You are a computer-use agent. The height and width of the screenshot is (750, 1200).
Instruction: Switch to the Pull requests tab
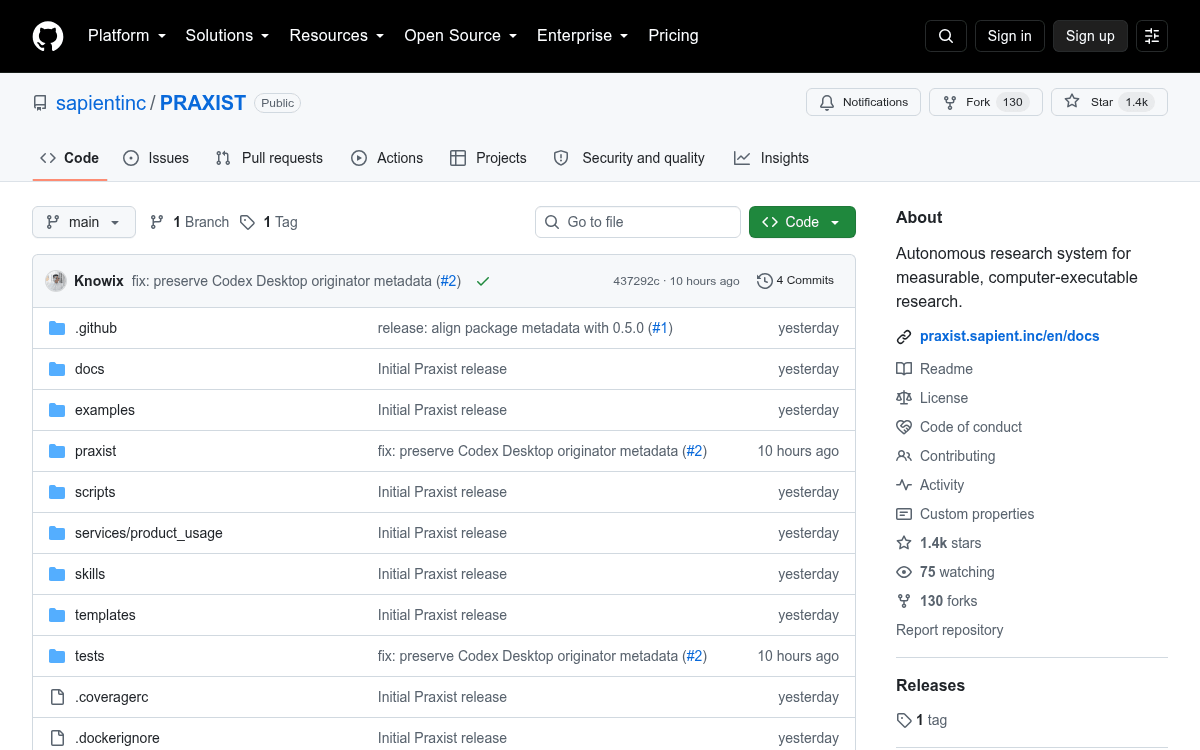[x=269, y=158]
